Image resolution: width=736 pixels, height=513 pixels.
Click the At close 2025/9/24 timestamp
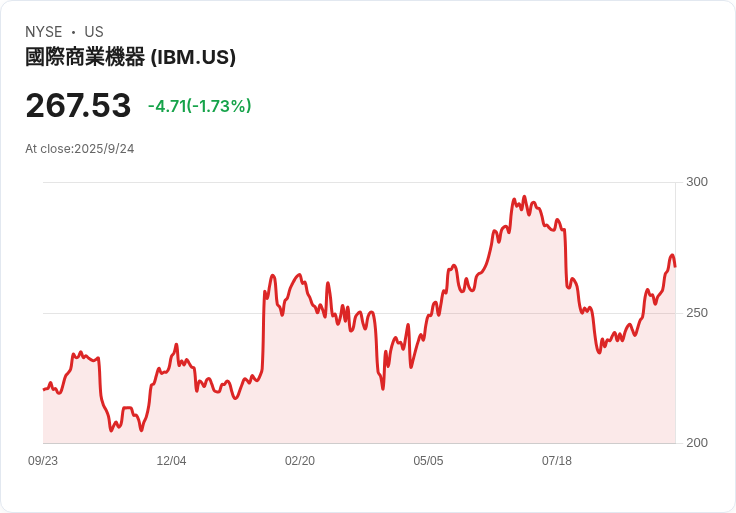coord(80,149)
